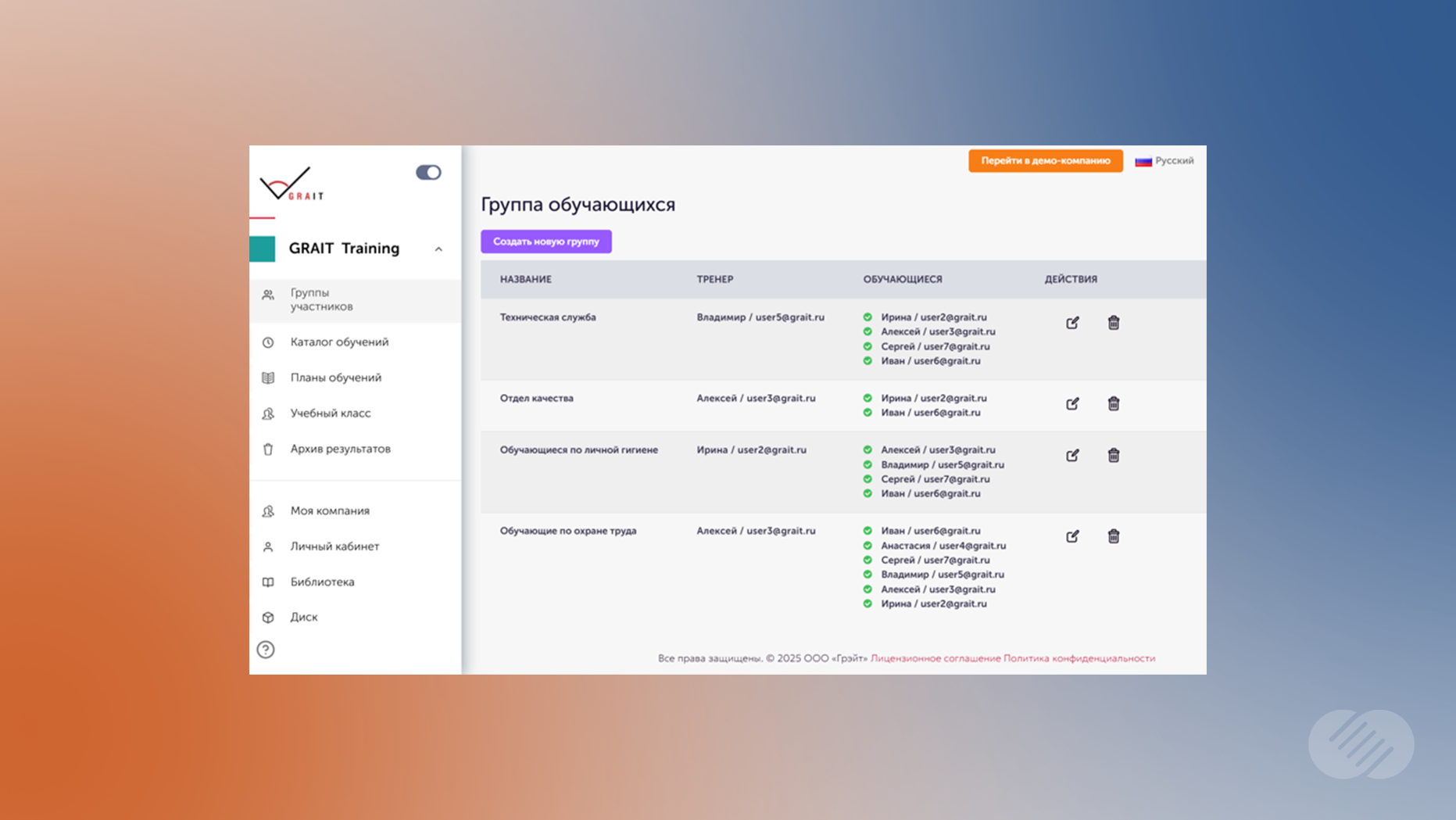Open Каталог обучений menu item

click(339, 342)
